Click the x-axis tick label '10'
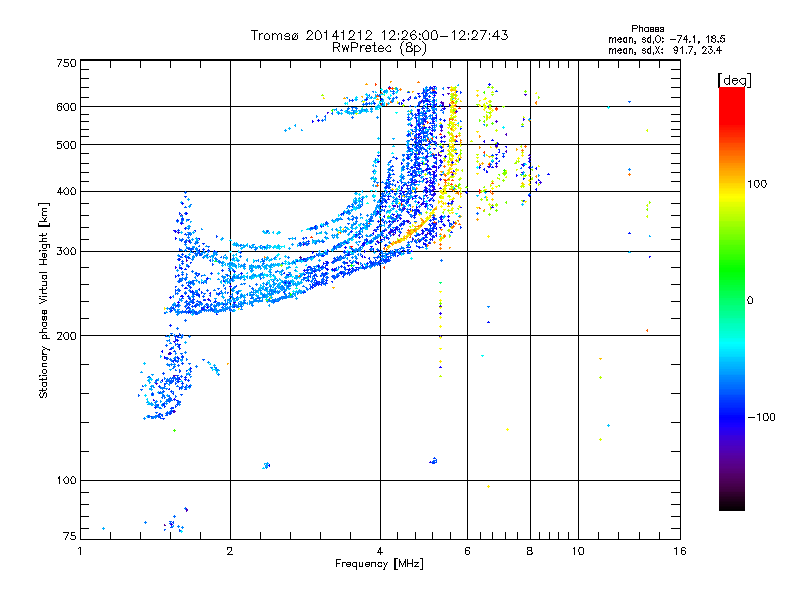Image resolution: width=800 pixels, height=600 pixels. pos(578,551)
